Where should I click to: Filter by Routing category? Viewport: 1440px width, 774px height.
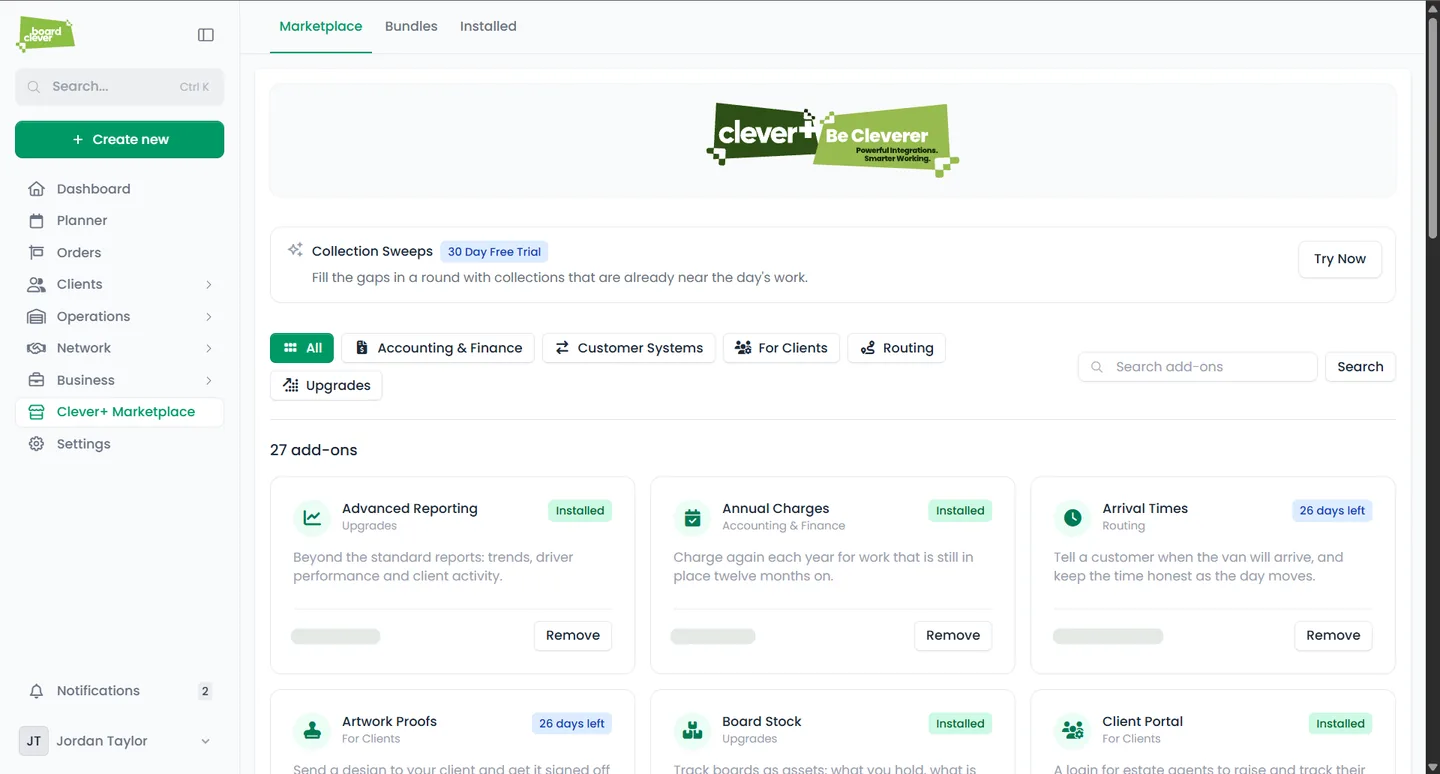click(x=897, y=348)
